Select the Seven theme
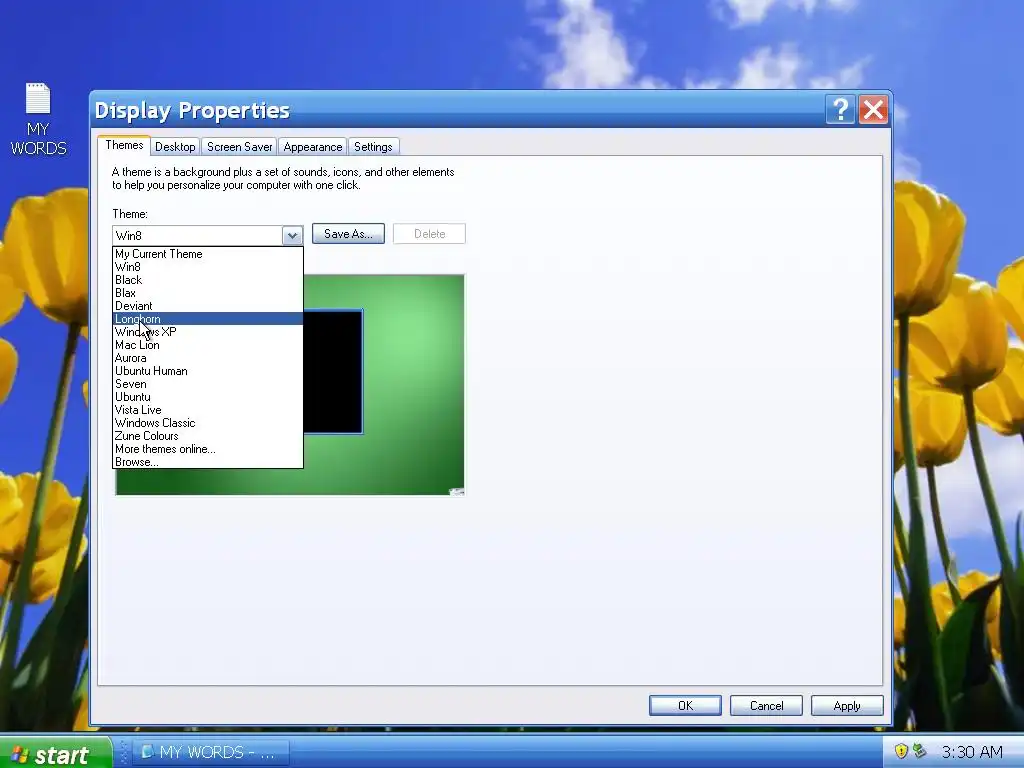The image size is (1024, 768). (208, 384)
